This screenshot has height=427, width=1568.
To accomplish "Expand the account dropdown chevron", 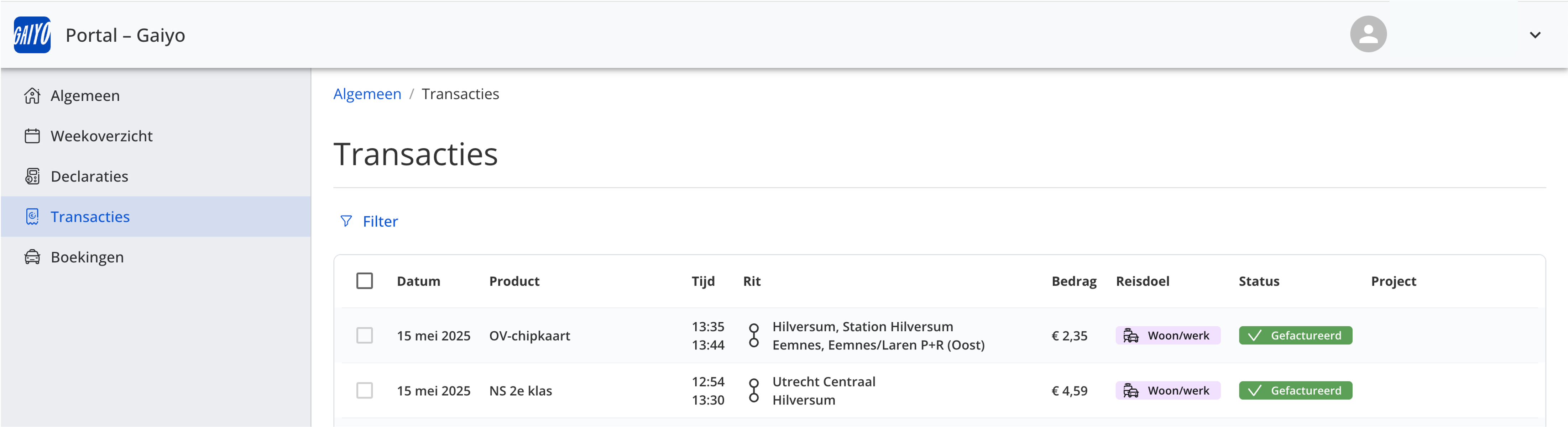I will pyautogui.click(x=1535, y=35).
